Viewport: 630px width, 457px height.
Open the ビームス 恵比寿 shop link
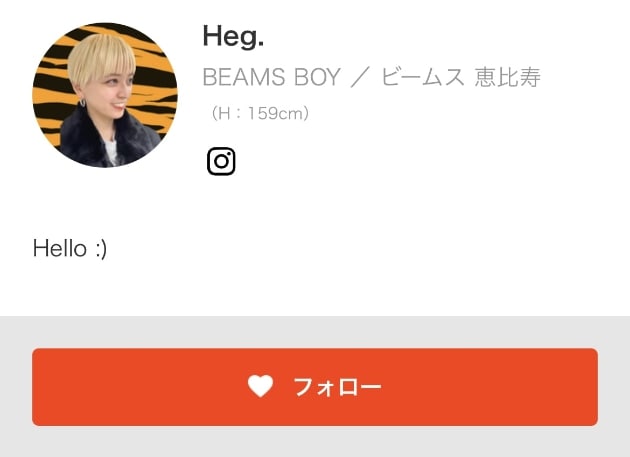[461, 77]
